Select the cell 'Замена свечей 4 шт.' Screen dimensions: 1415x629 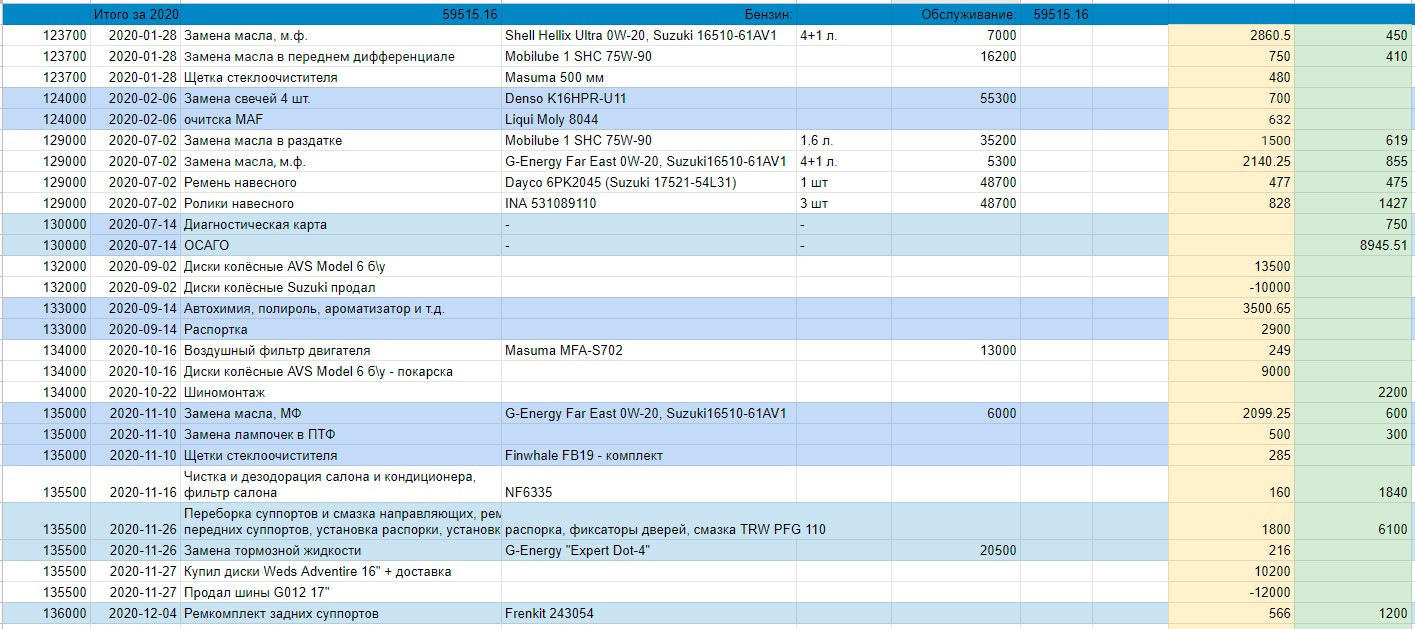click(341, 99)
